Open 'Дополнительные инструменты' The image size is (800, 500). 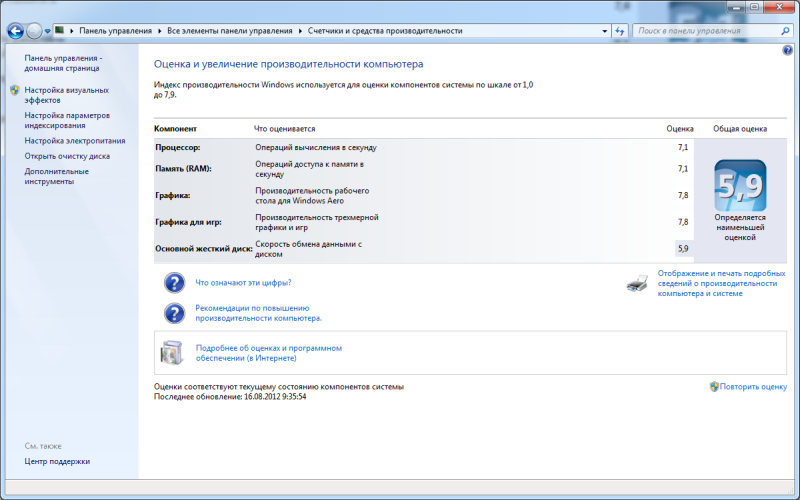tap(56, 176)
